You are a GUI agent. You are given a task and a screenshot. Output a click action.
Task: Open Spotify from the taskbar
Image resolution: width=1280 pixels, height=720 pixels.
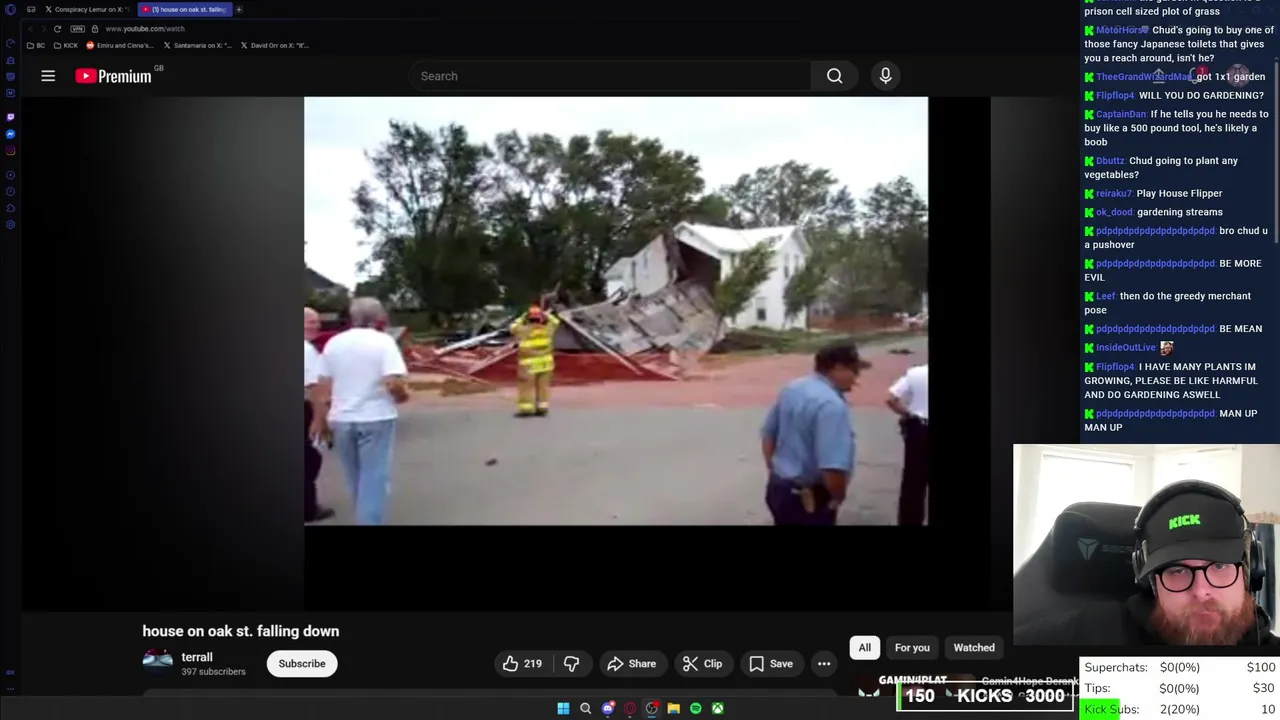[695, 708]
